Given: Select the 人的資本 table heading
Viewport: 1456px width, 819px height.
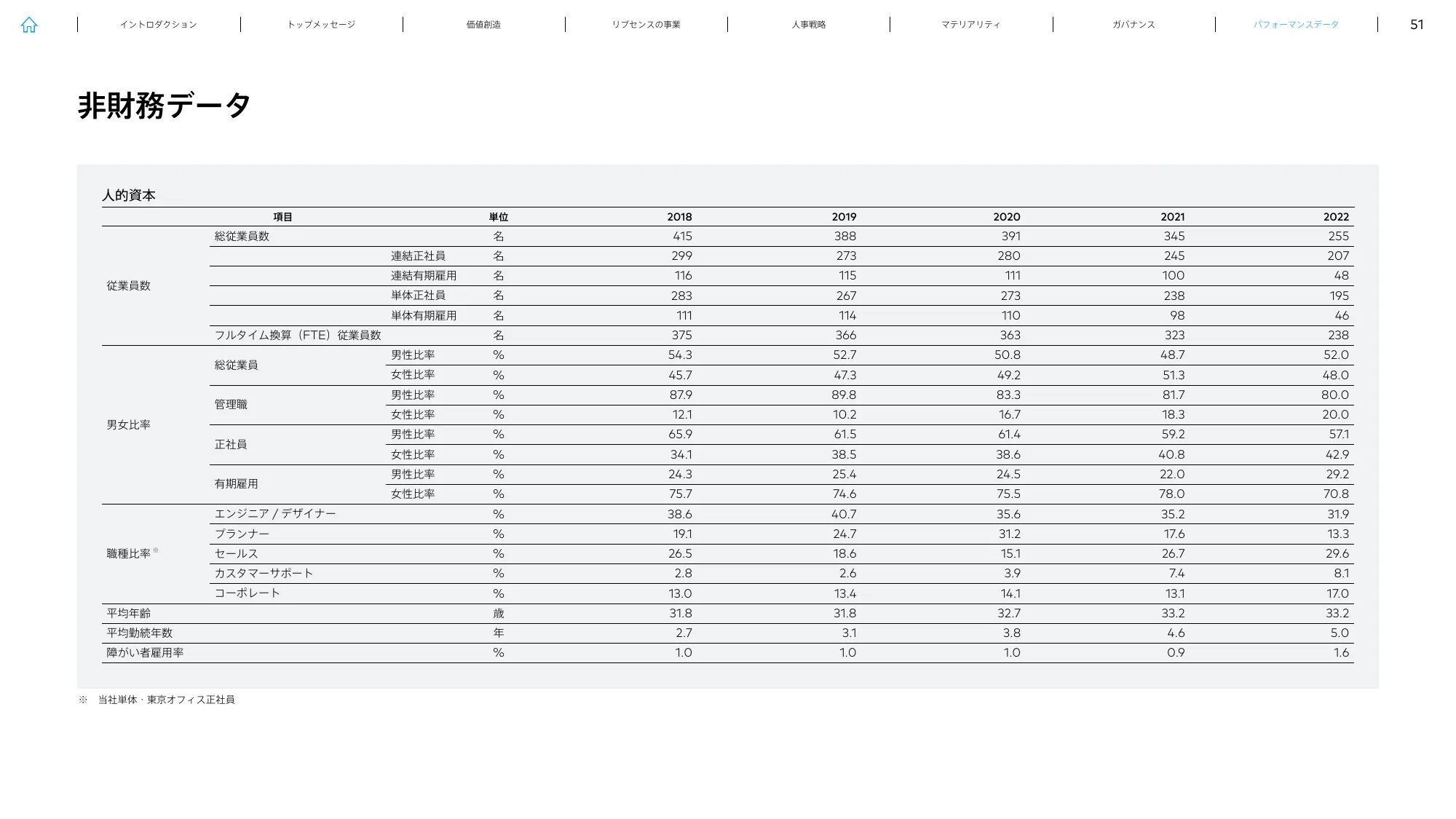Looking at the screenshot, I should pos(129,195).
